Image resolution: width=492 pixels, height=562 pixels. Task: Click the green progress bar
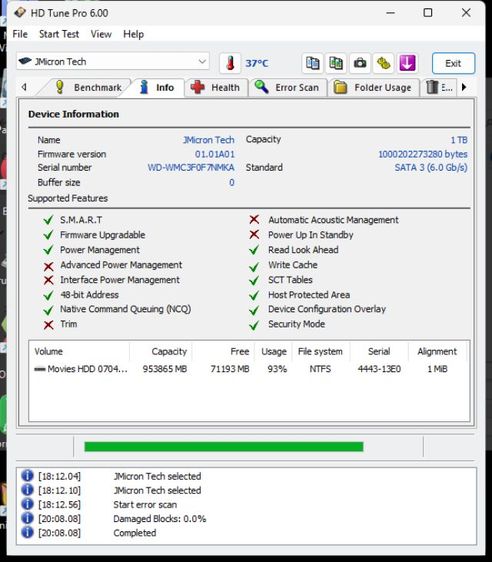pos(224,447)
